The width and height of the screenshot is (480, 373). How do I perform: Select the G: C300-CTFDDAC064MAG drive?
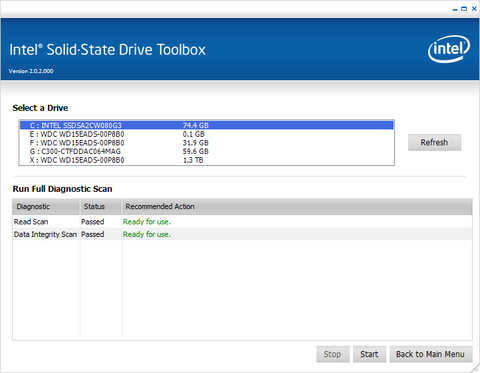pos(206,151)
